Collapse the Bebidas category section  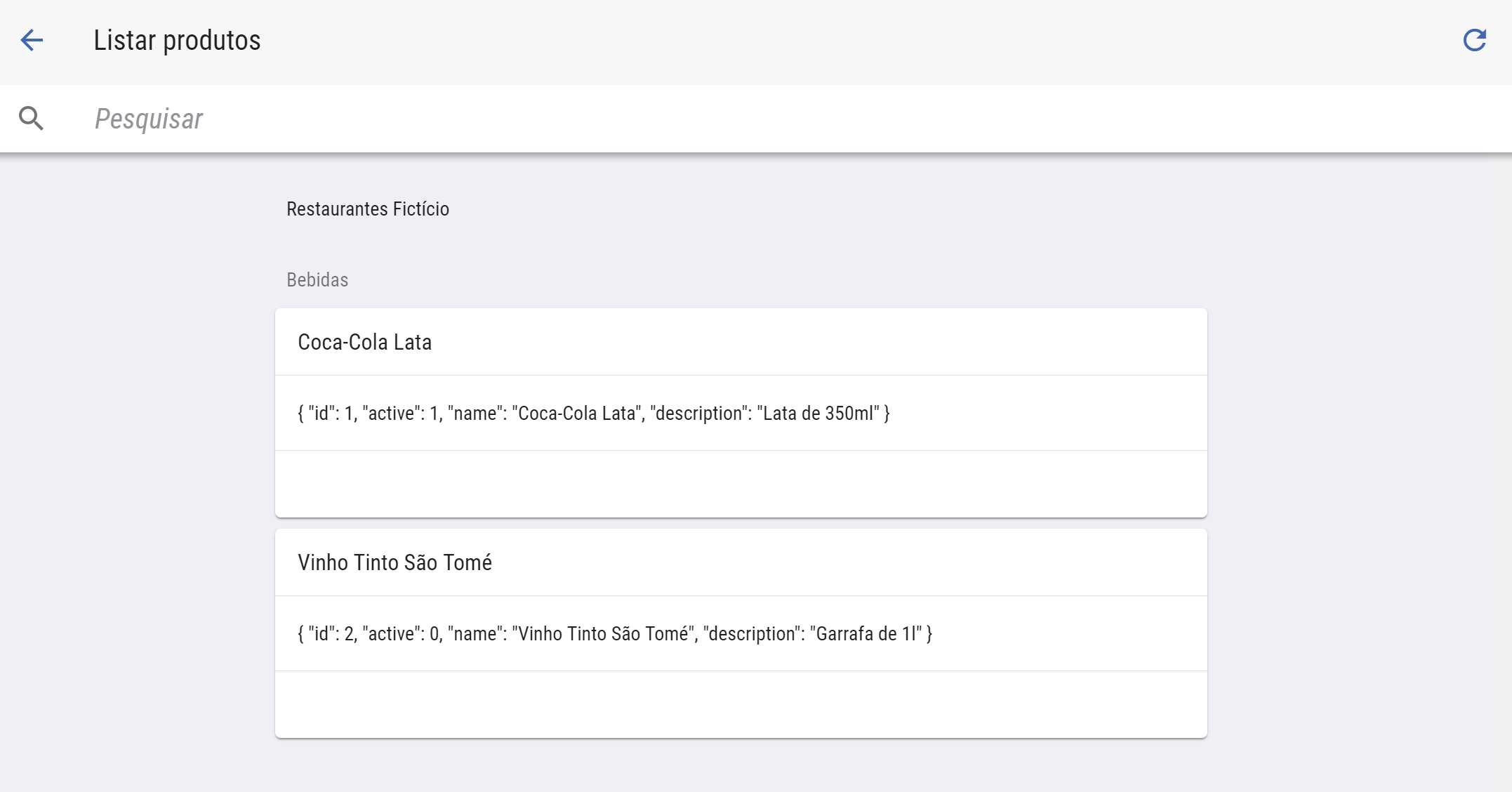coord(317,279)
